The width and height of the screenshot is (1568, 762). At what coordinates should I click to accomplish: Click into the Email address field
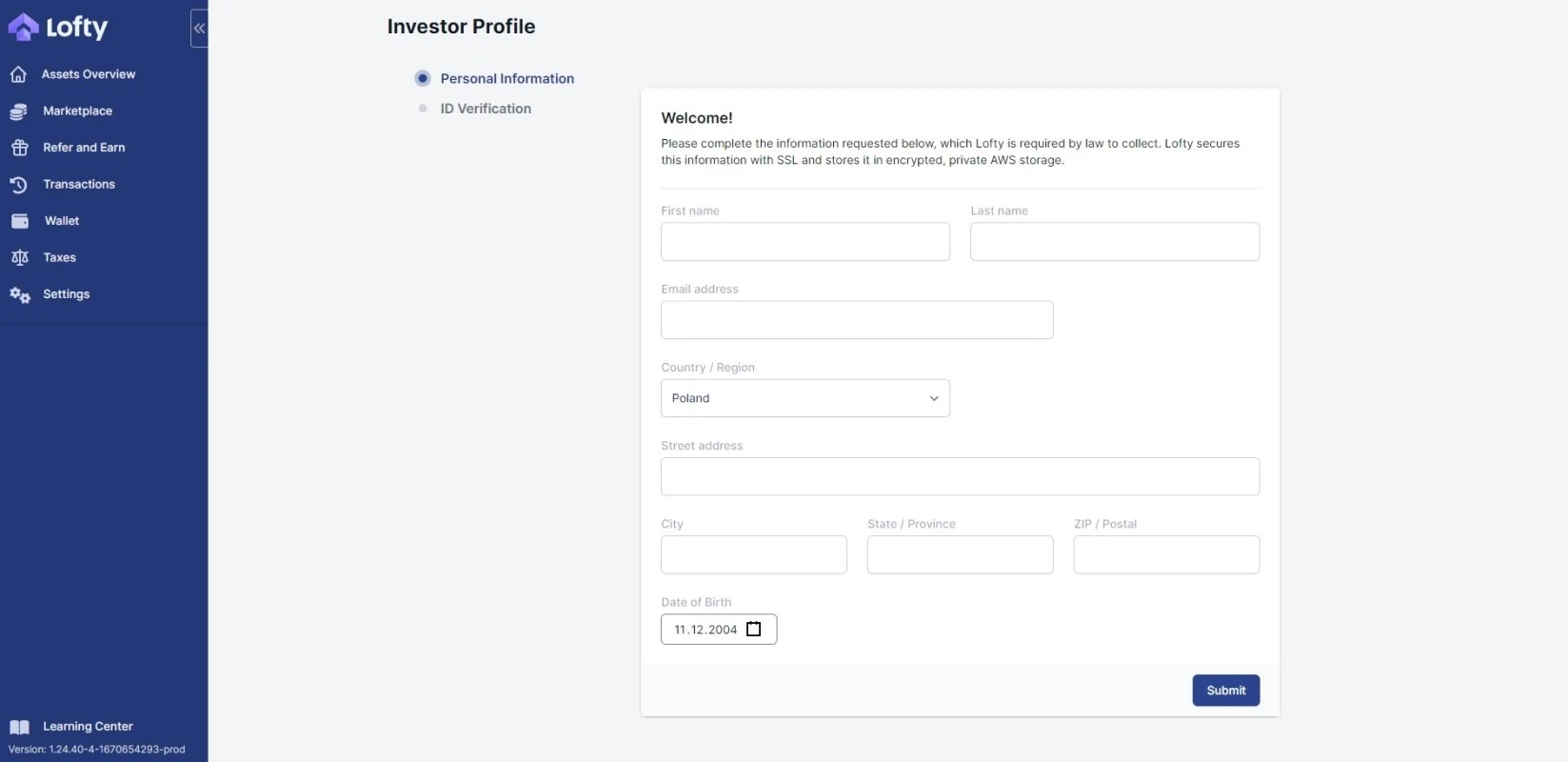(x=856, y=320)
